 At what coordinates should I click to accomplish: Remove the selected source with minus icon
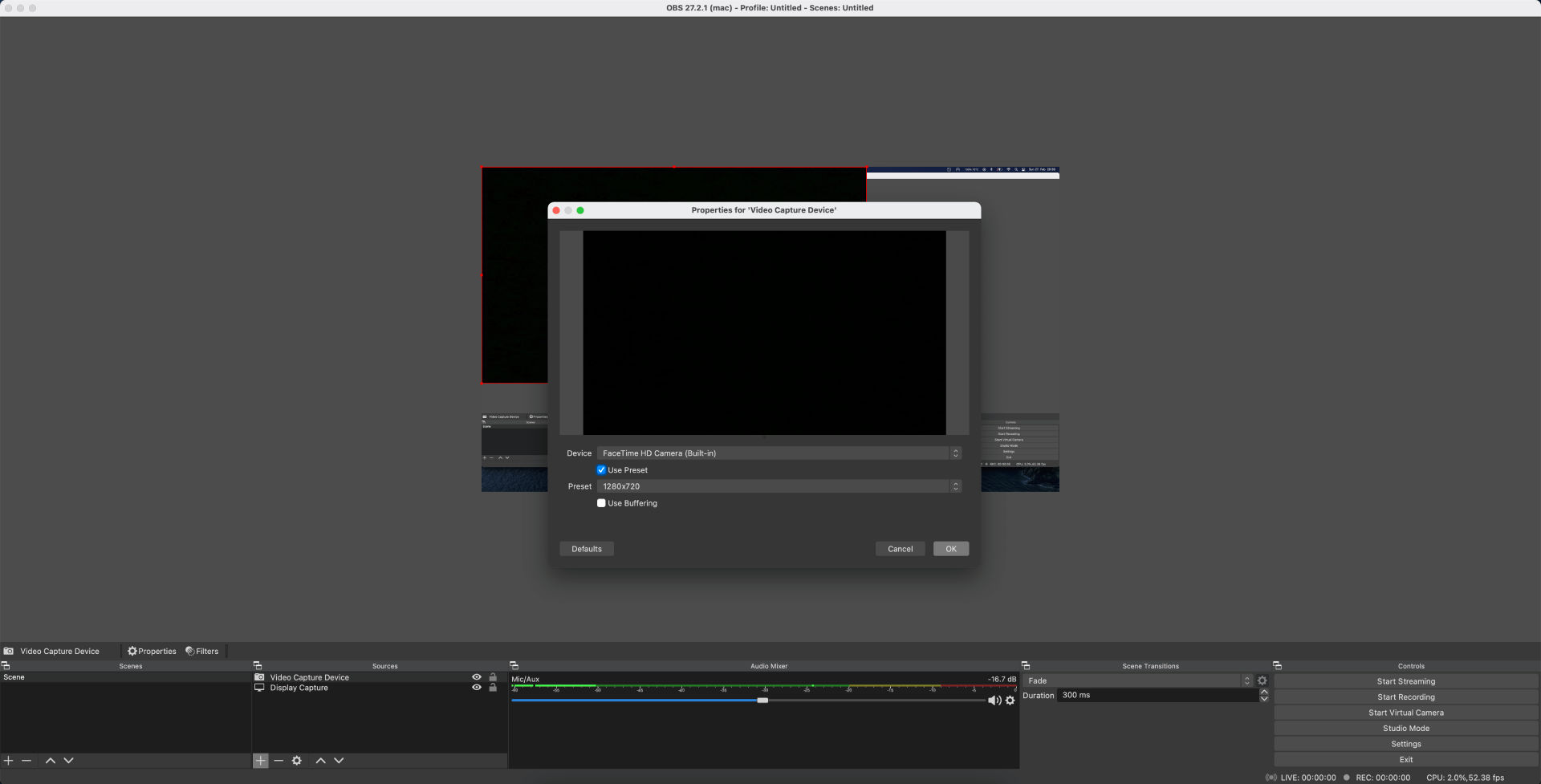click(x=279, y=760)
